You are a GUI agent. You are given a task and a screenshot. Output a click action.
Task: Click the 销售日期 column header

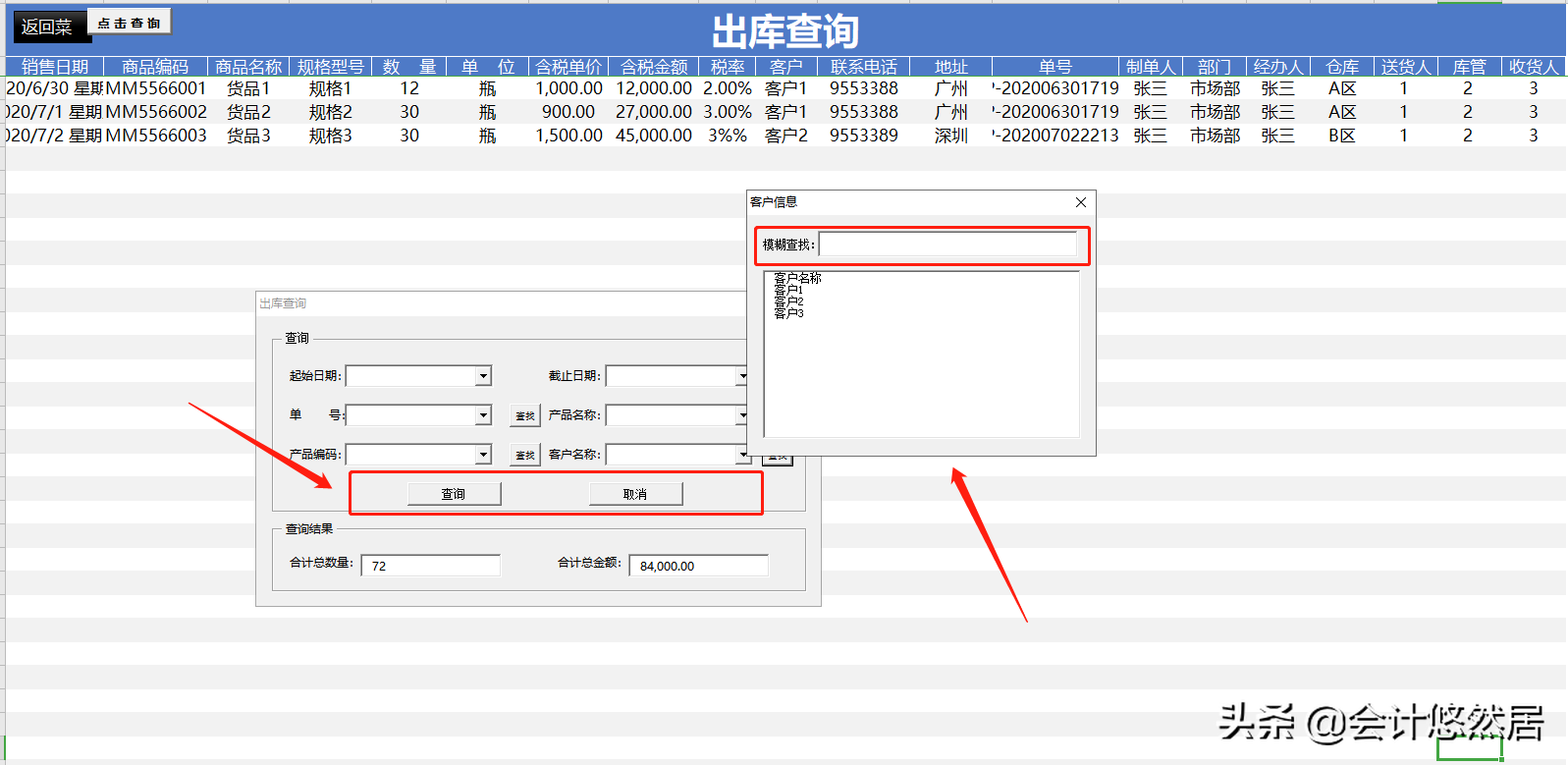55,67
